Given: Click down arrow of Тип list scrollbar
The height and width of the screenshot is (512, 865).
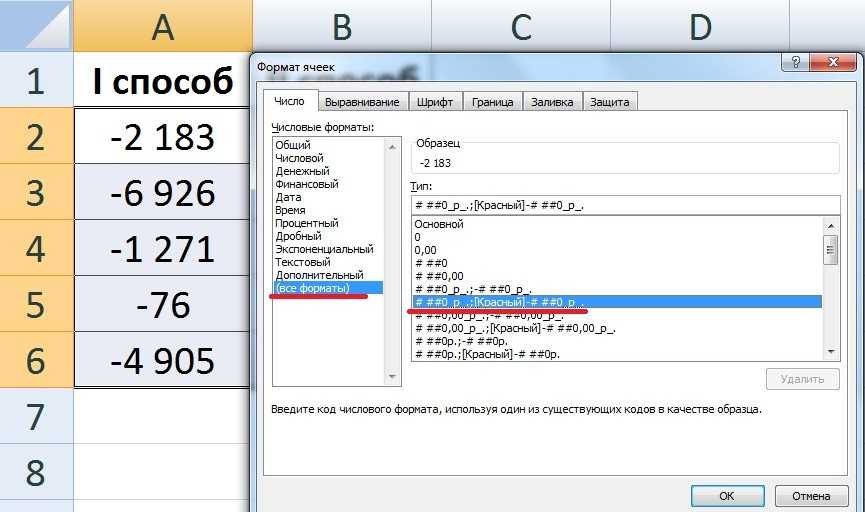Looking at the screenshot, I should [x=831, y=351].
